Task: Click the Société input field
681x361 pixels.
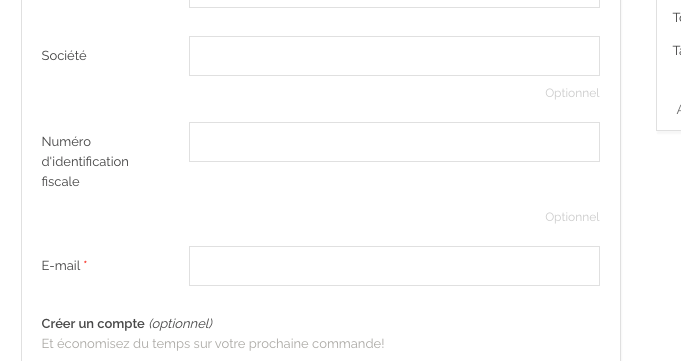Action: point(394,56)
